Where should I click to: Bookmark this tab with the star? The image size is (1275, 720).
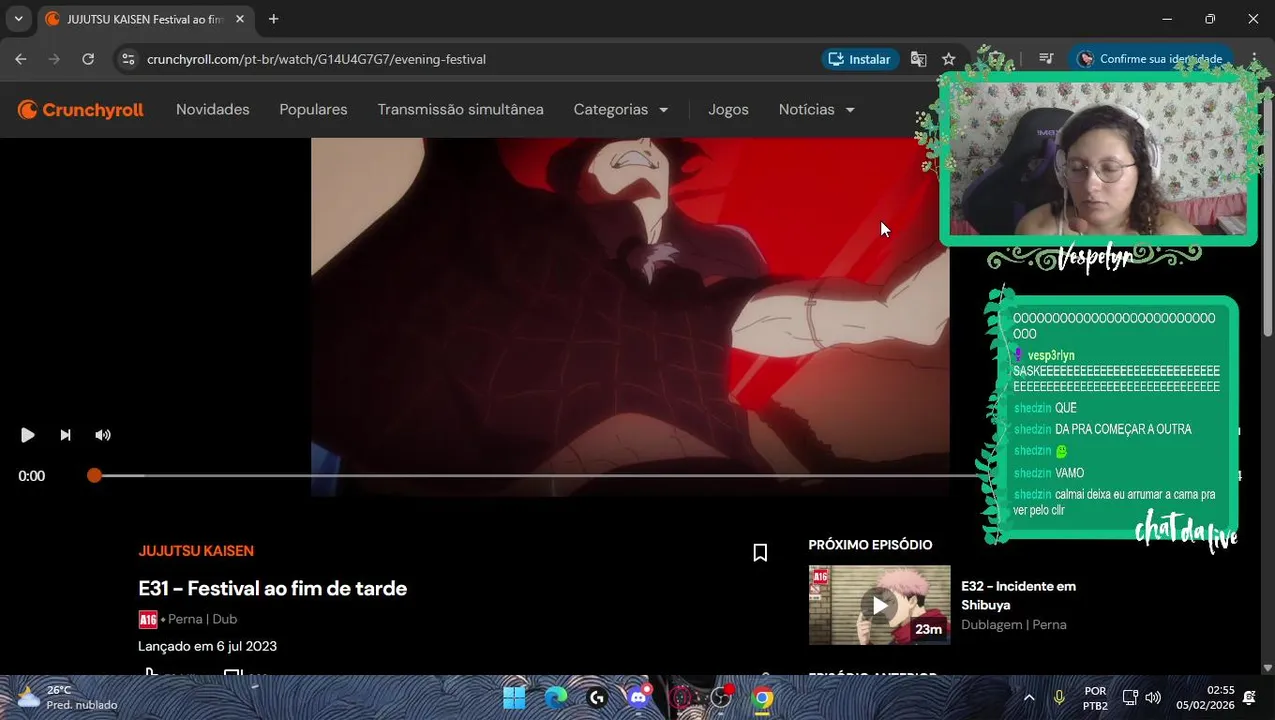[x=949, y=59]
